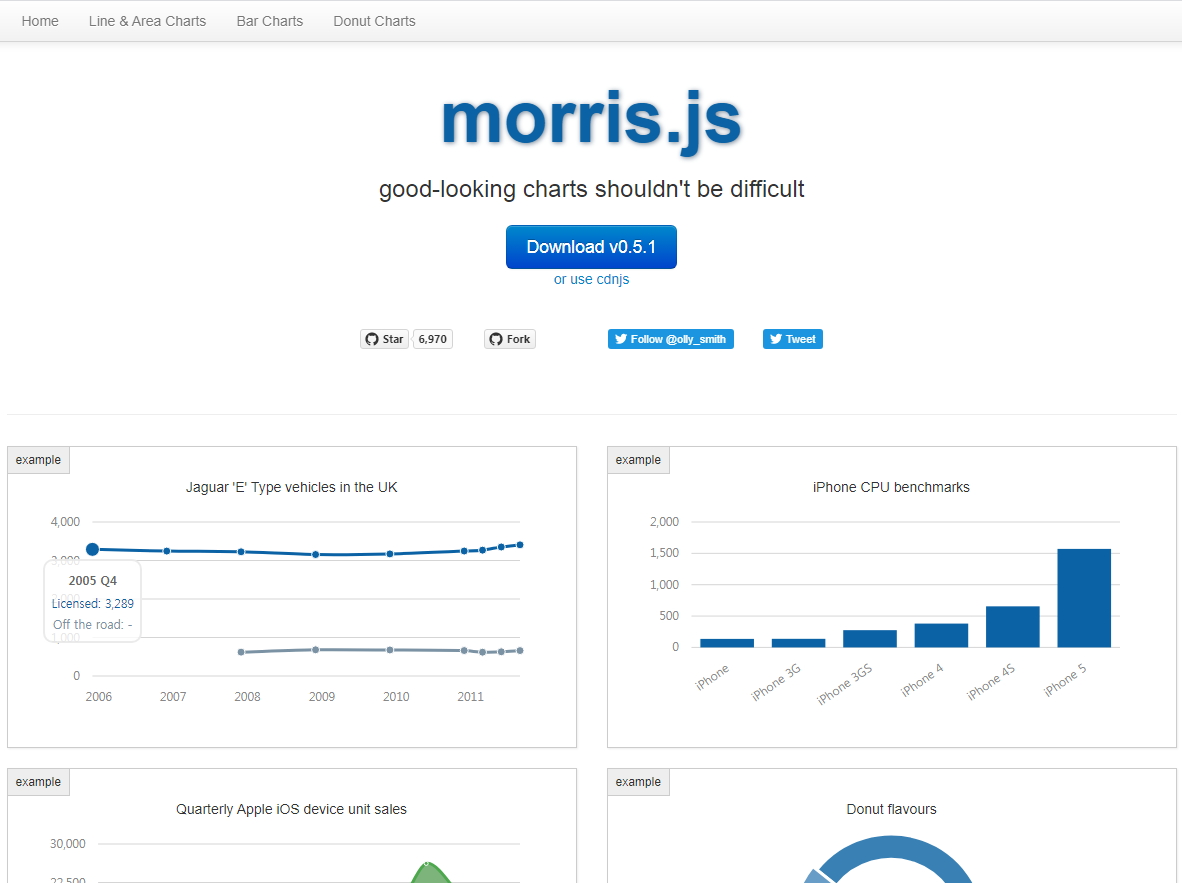Click 'Quarterly Apple iOS device unit sales' title
Screen dimensions: 1182x883
(291, 809)
